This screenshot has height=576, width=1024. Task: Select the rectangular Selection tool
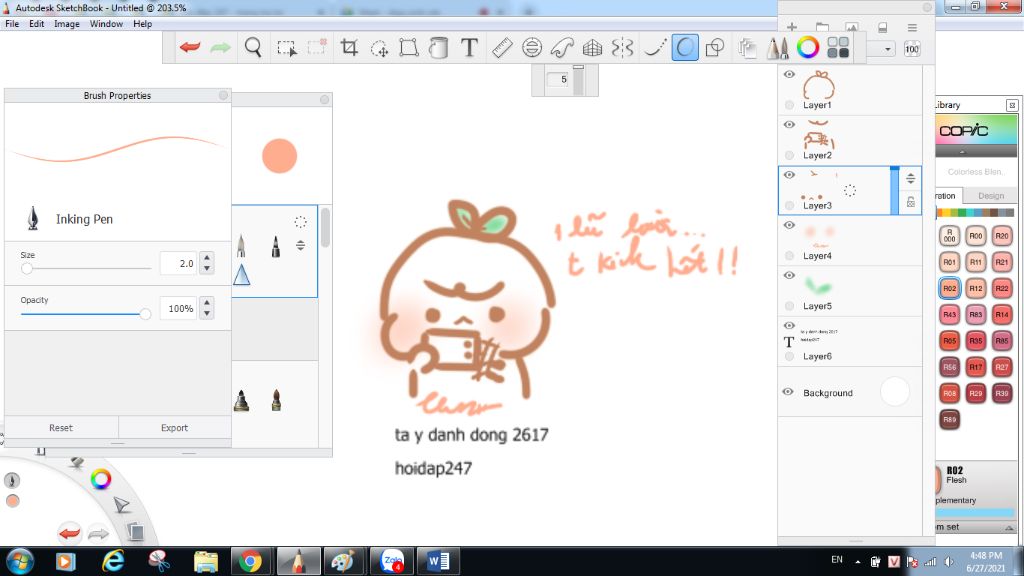pyautogui.click(x=287, y=48)
